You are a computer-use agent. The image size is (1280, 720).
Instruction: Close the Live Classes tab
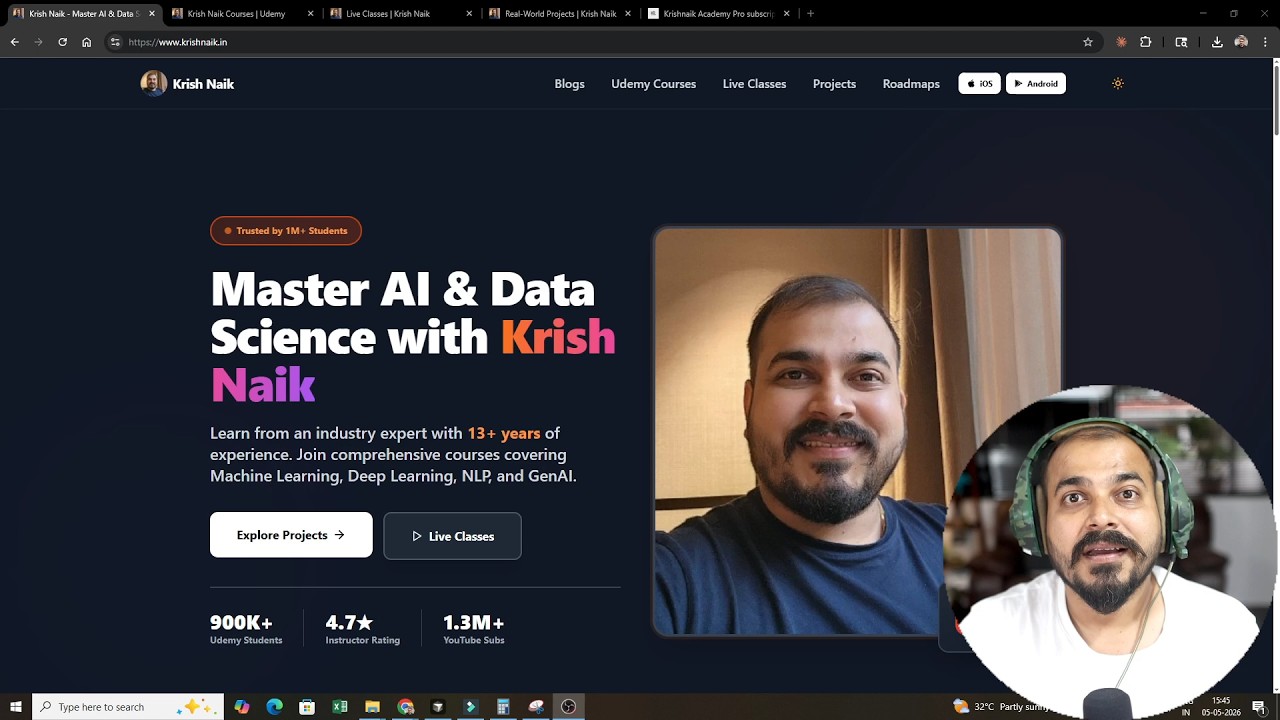pyautogui.click(x=469, y=14)
